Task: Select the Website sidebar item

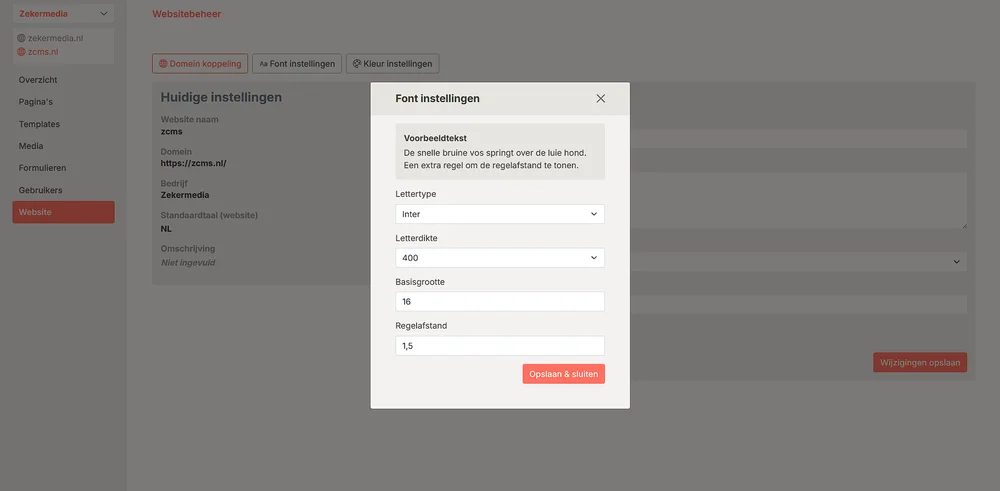Action: (x=63, y=212)
